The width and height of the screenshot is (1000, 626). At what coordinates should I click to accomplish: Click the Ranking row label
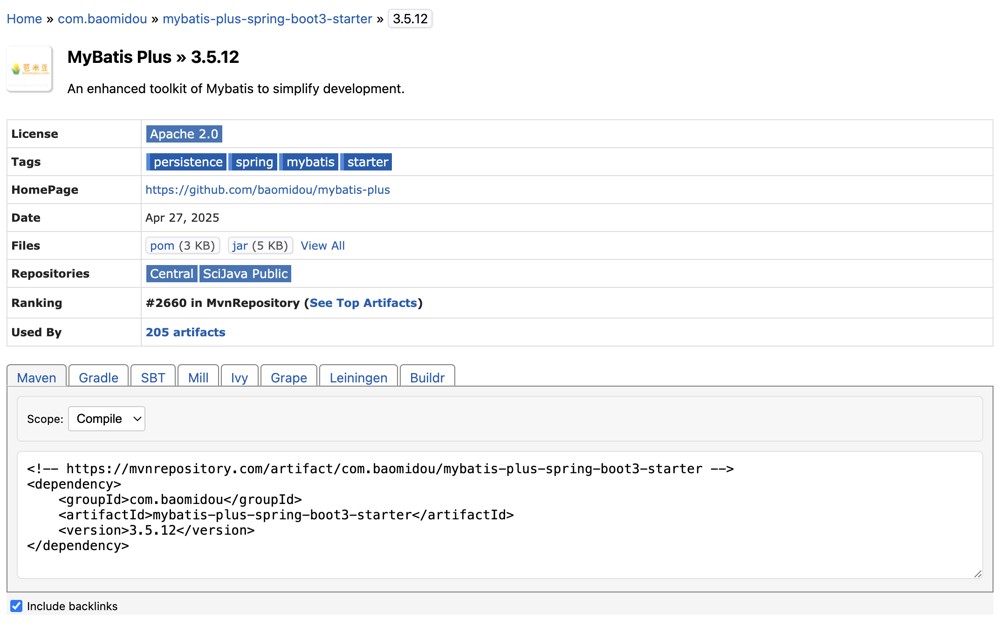pos(37,303)
